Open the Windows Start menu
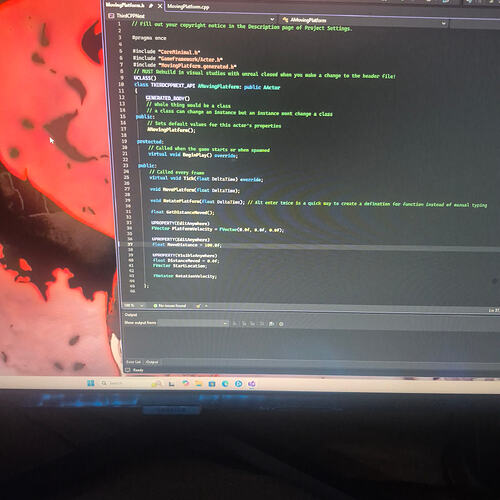This screenshot has height=500, width=500. [x=91, y=383]
